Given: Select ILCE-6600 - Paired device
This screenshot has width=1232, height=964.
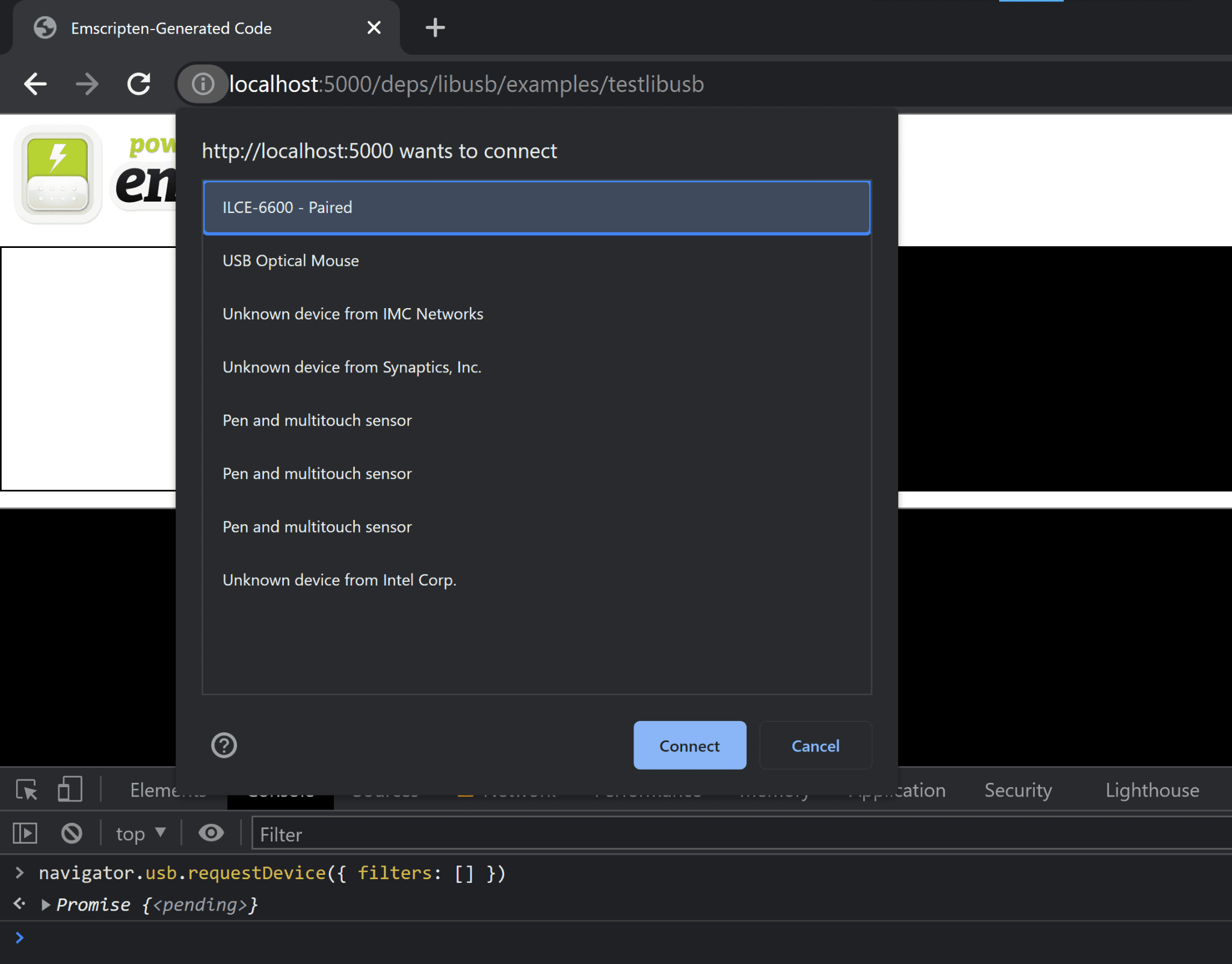Looking at the screenshot, I should pos(537,207).
